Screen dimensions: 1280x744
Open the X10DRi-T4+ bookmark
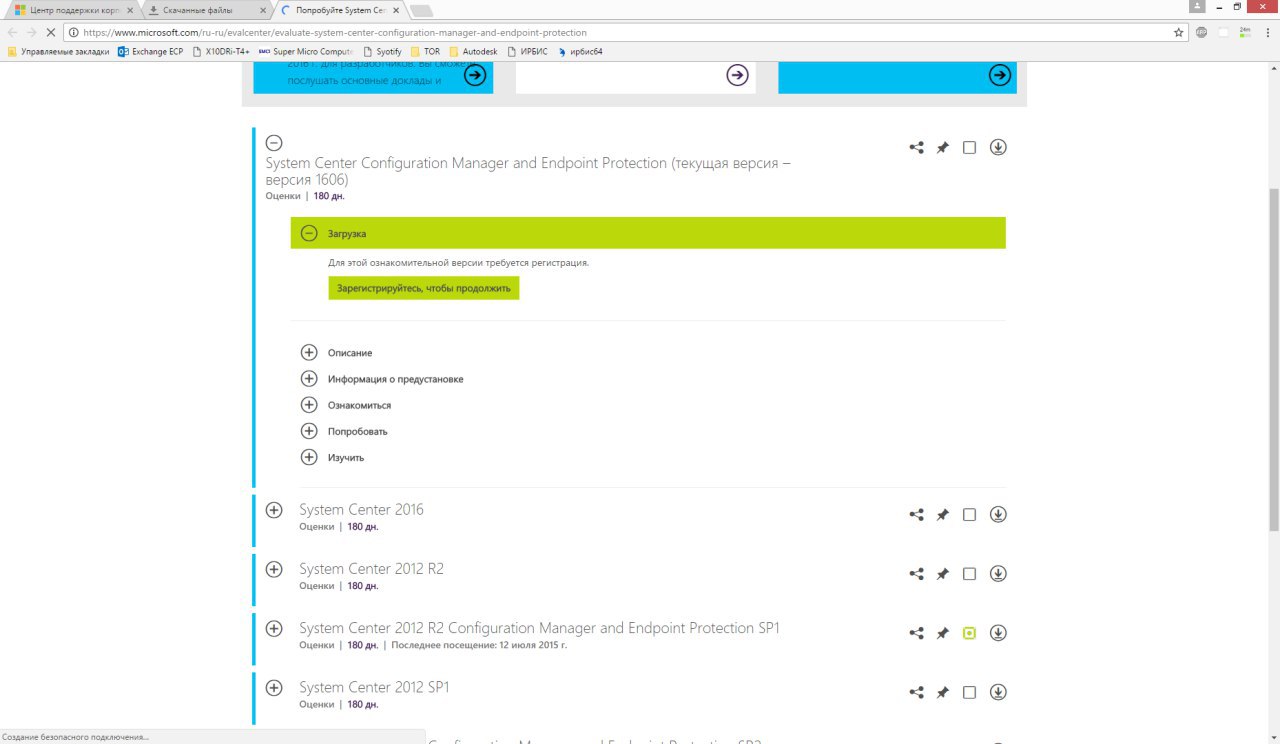coord(221,51)
